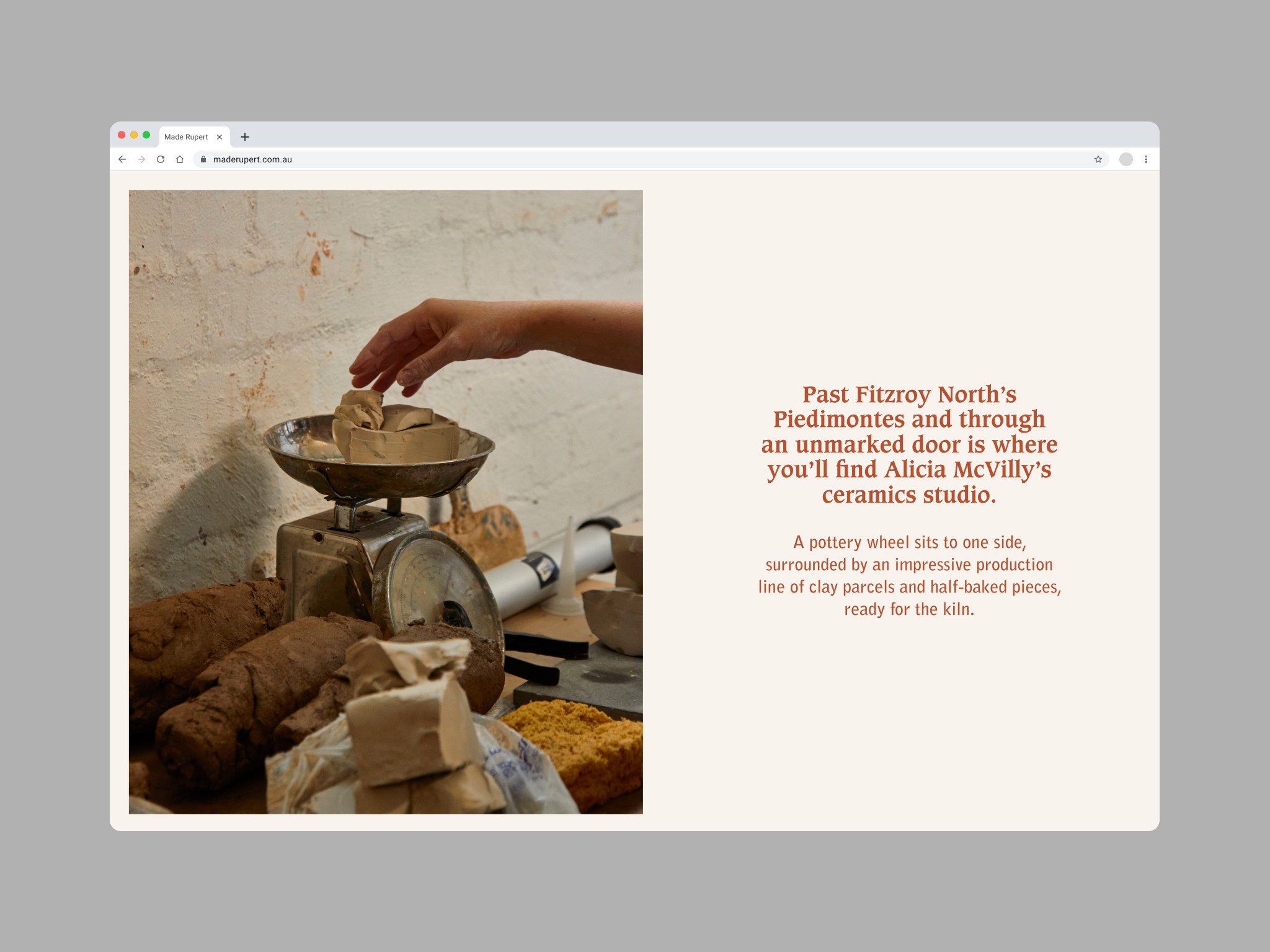The image size is (1270, 952).
Task: Click the Past Fitzroy North's headline text
Action: click(909, 444)
